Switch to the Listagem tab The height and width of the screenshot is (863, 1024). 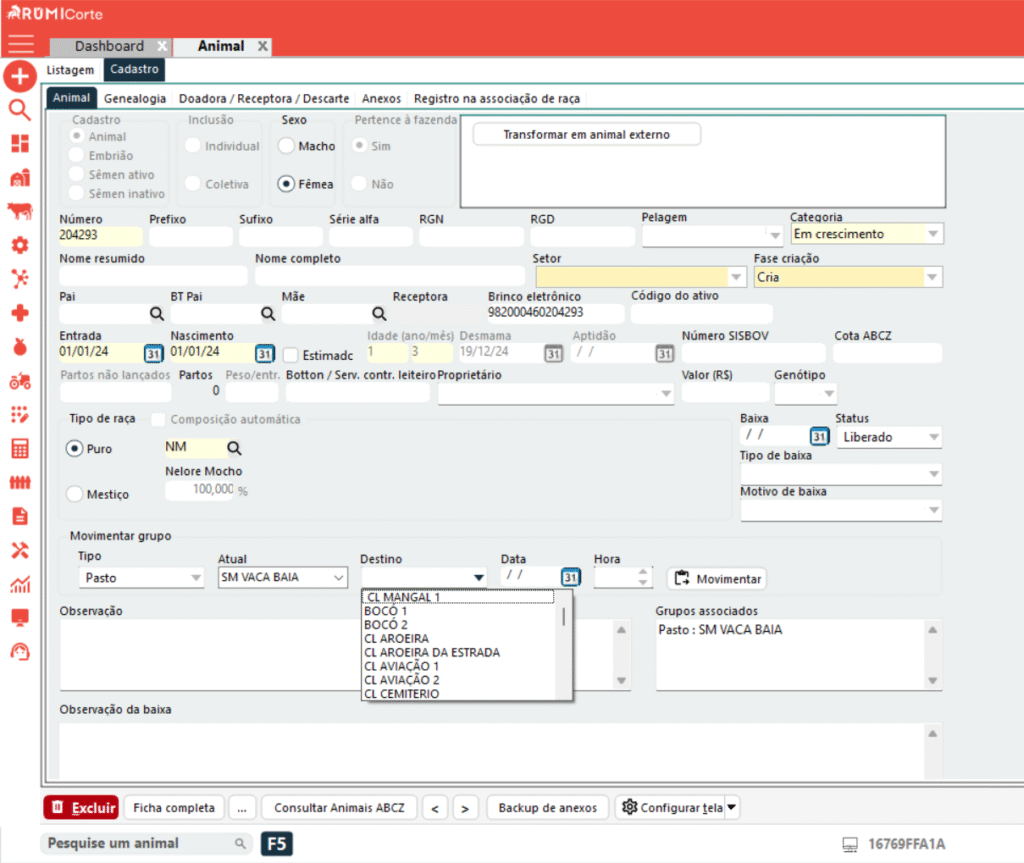pyautogui.click(x=70, y=70)
